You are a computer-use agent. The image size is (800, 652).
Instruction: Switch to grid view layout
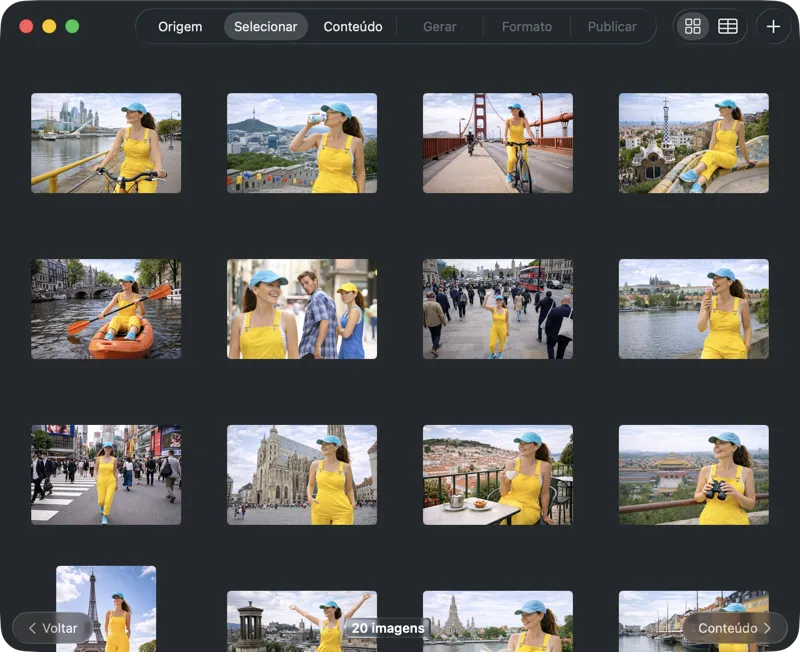[692, 27]
